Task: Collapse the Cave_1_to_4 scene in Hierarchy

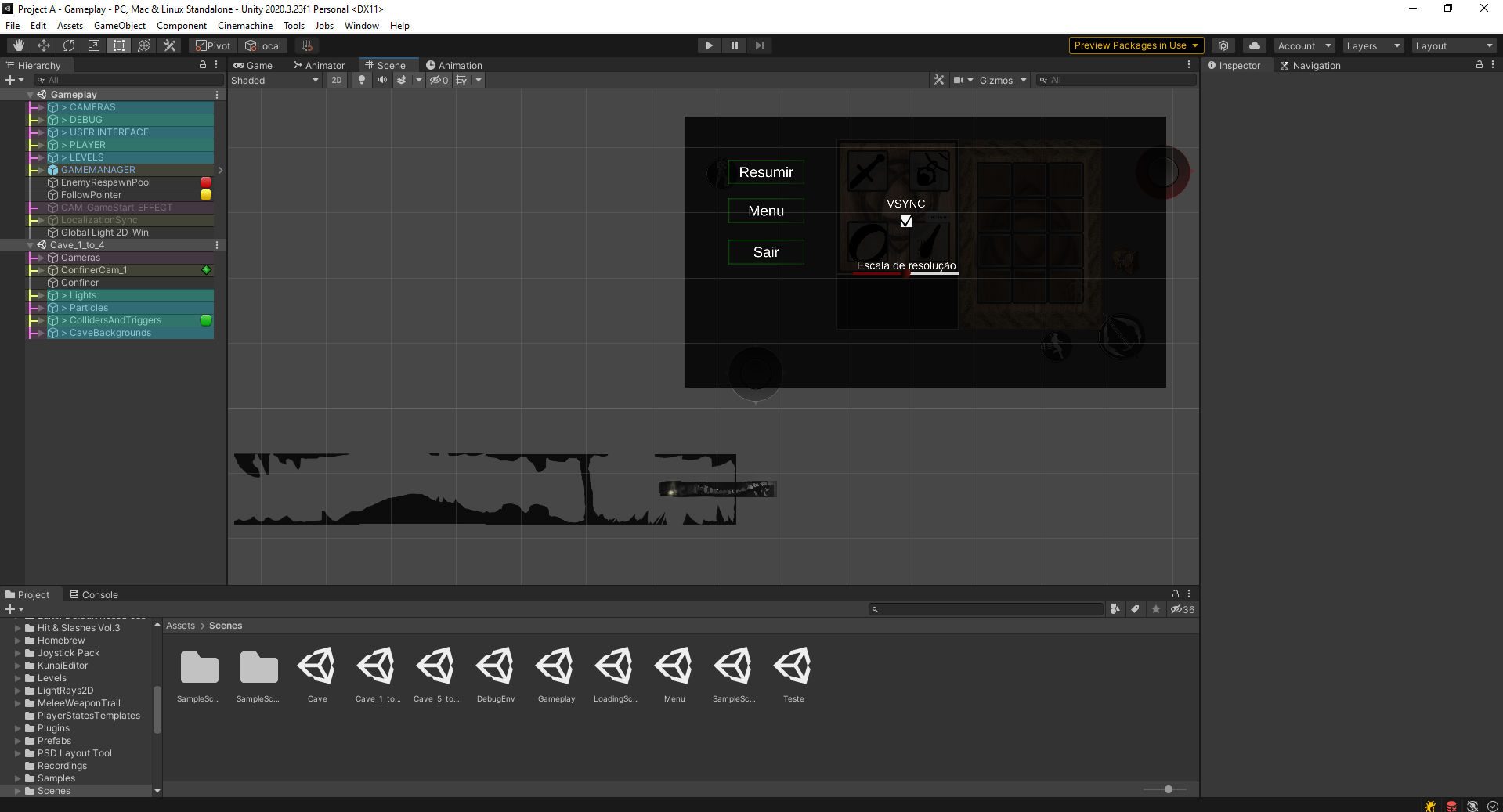Action: pos(31,245)
